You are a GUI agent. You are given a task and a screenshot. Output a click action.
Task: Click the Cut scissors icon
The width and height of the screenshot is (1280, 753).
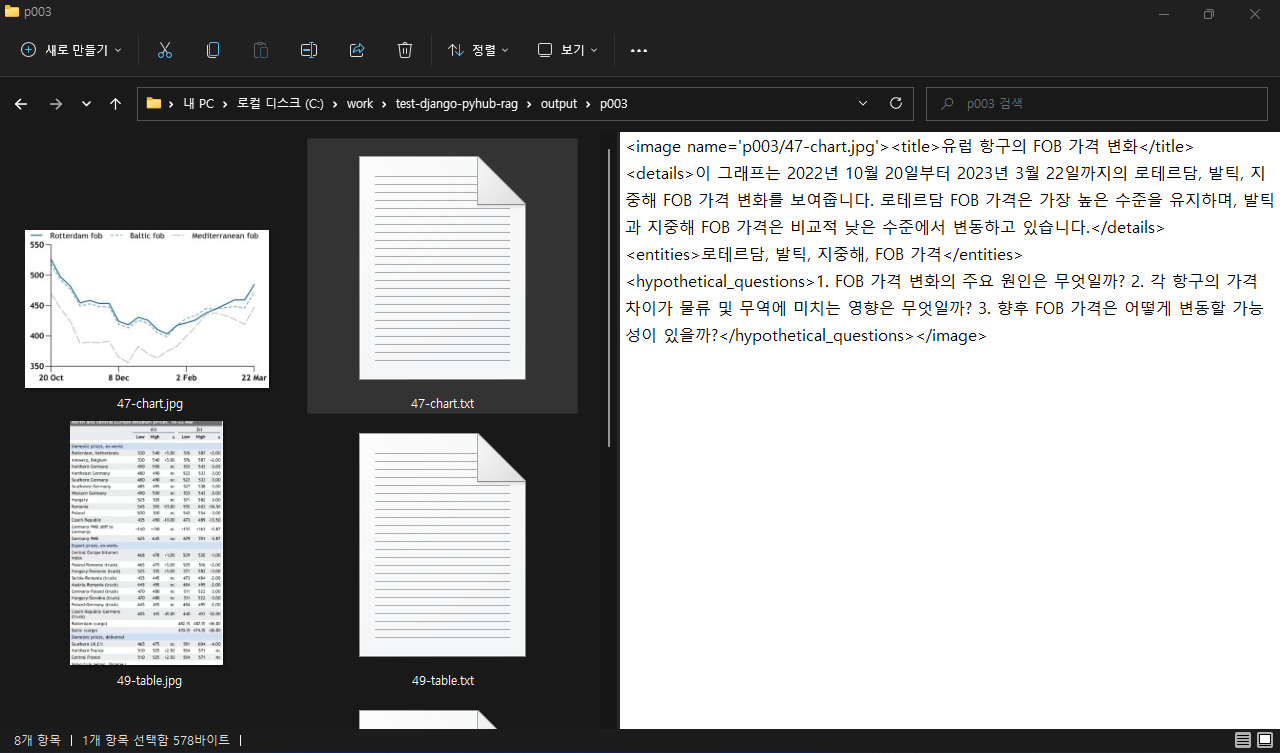pos(165,50)
